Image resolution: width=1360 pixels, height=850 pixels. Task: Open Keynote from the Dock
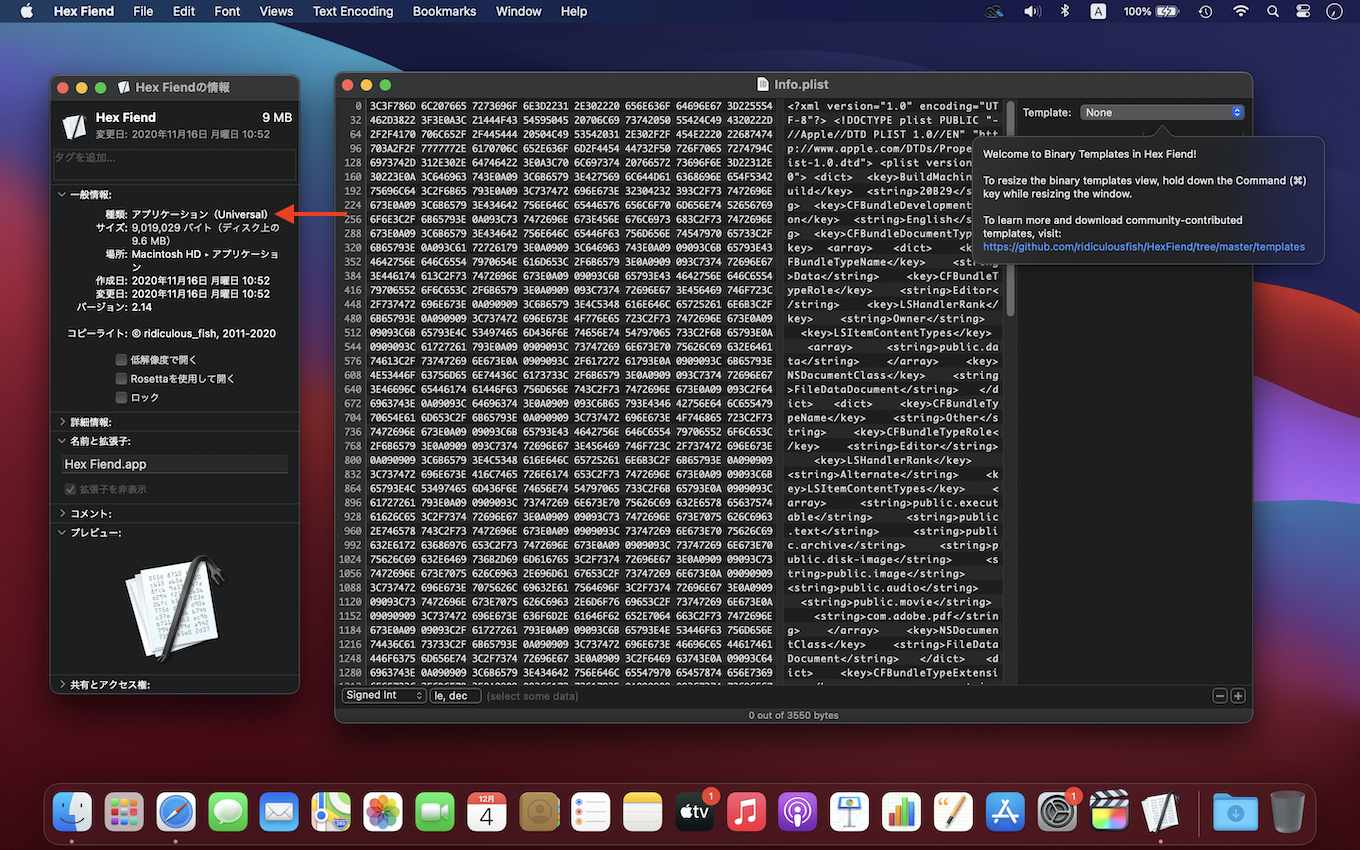point(851,811)
